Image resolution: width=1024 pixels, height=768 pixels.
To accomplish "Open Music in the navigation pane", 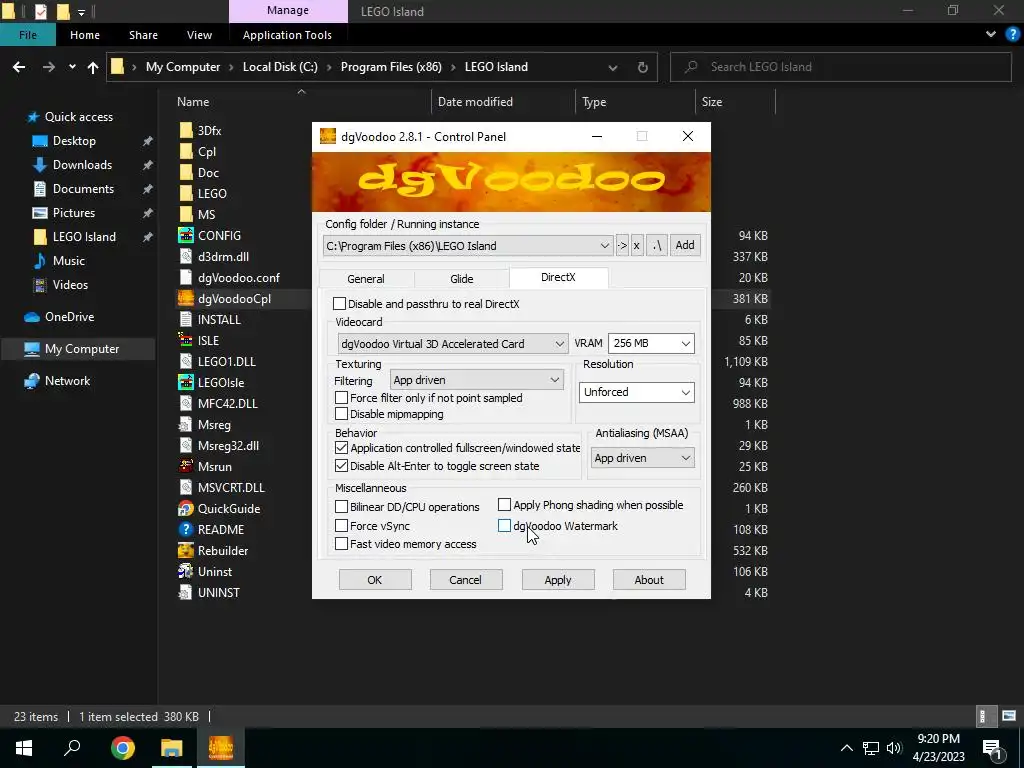I will [69, 261].
